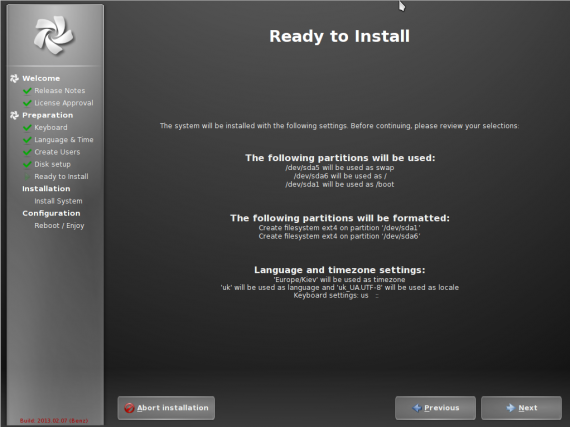
Task: Proceed with the Next button
Action: [521, 408]
